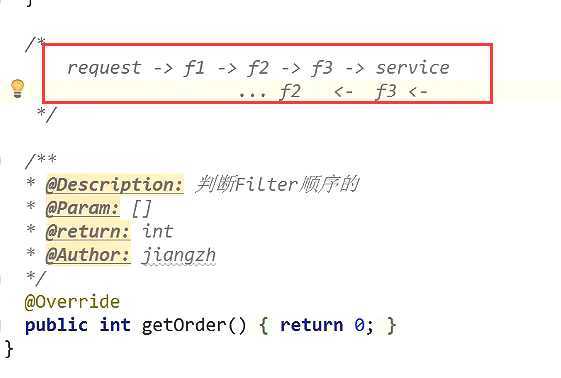
Task: Click the int type after @return
Action: coord(157,231)
